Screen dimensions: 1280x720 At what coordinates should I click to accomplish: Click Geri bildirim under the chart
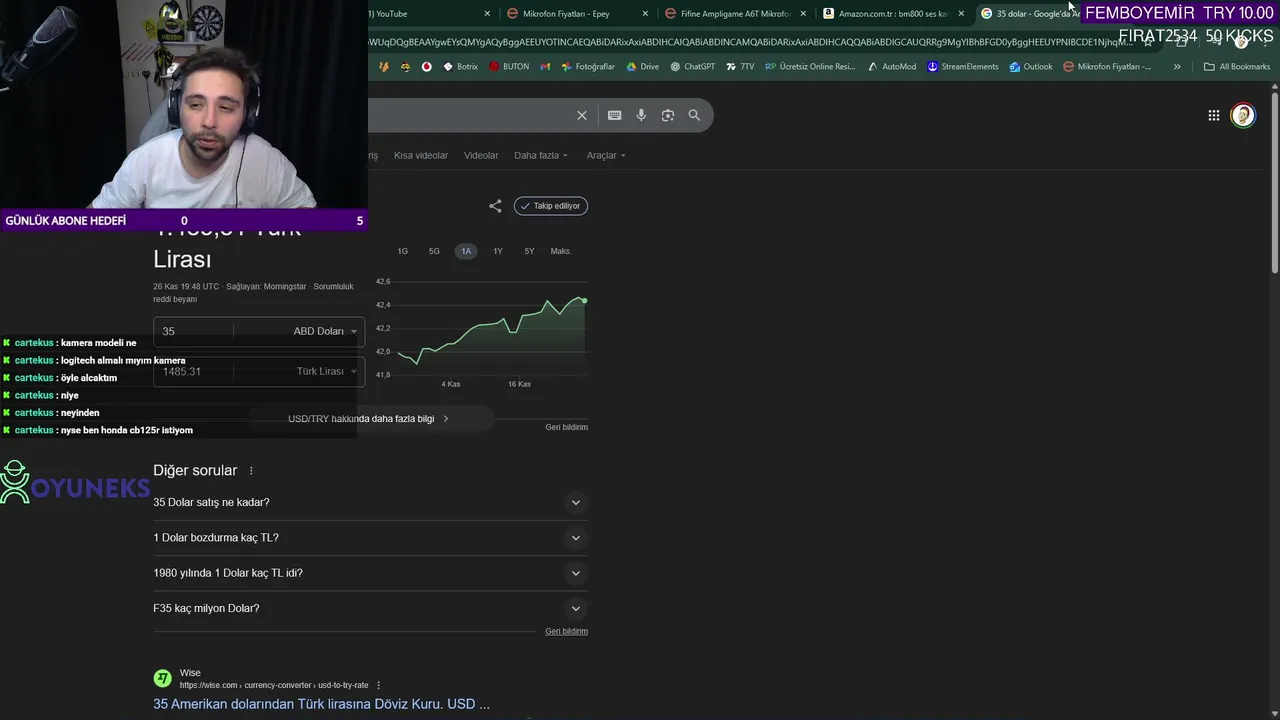(566, 427)
